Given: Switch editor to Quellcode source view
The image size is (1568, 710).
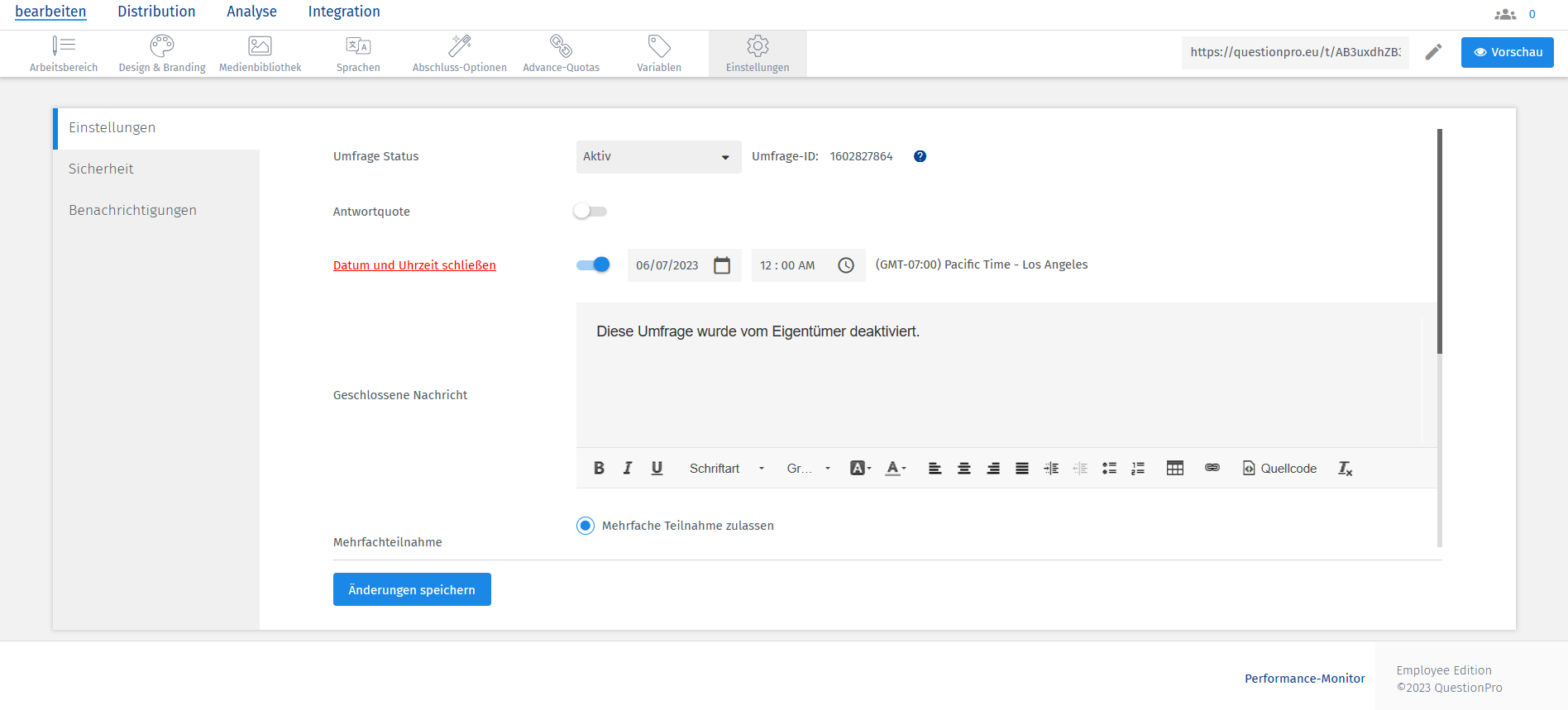Looking at the screenshot, I should click(x=1279, y=468).
